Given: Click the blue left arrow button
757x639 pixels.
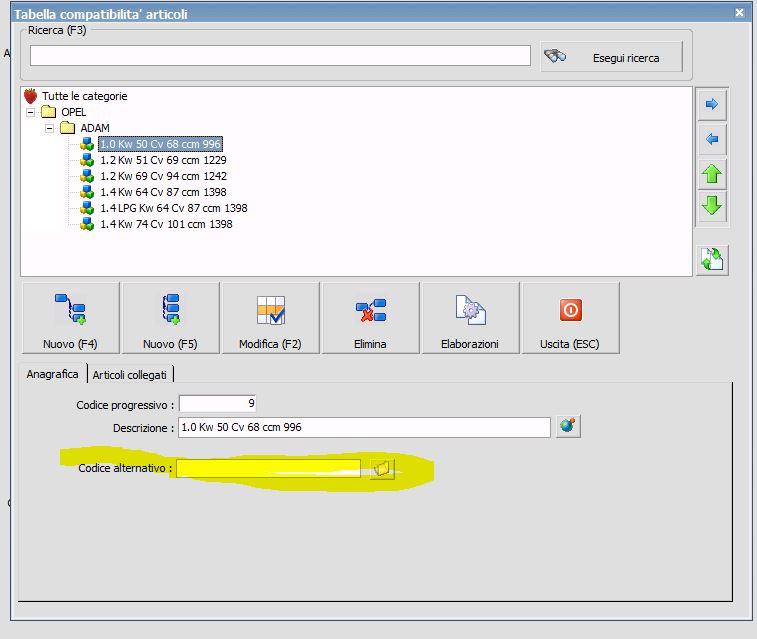Looking at the screenshot, I should coord(712,139).
